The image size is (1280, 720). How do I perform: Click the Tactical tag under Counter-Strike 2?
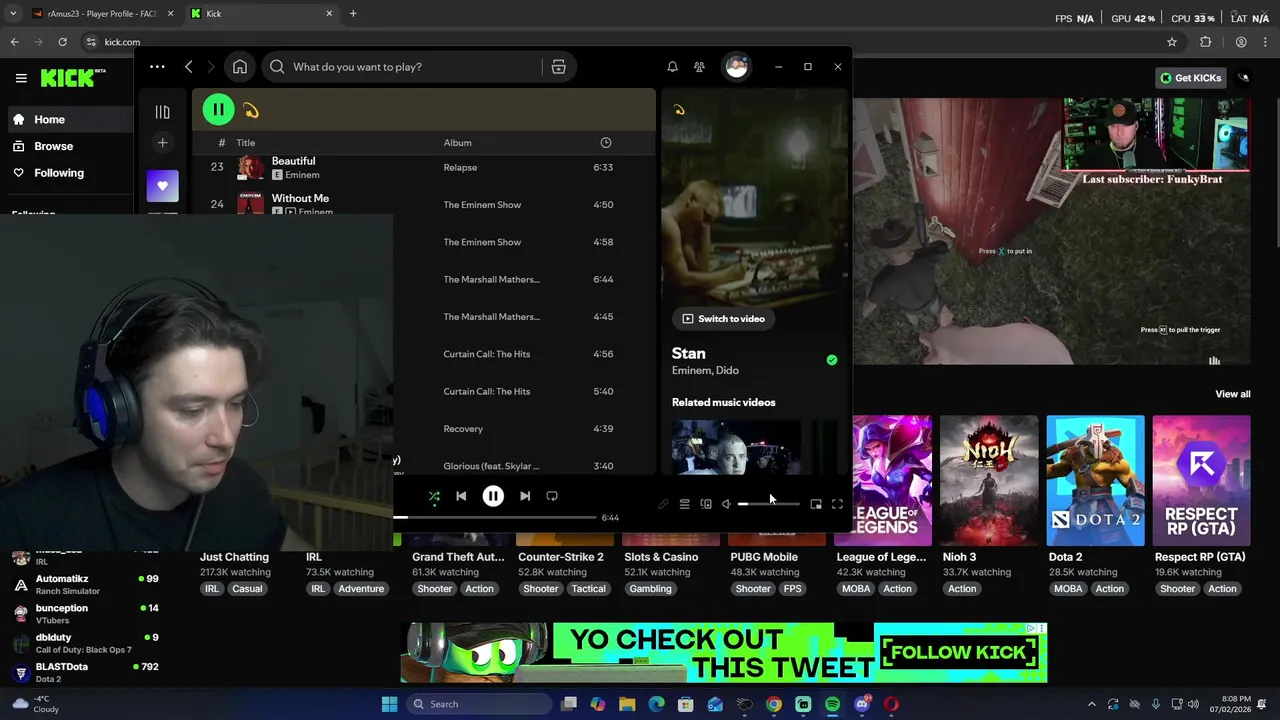point(588,589)
